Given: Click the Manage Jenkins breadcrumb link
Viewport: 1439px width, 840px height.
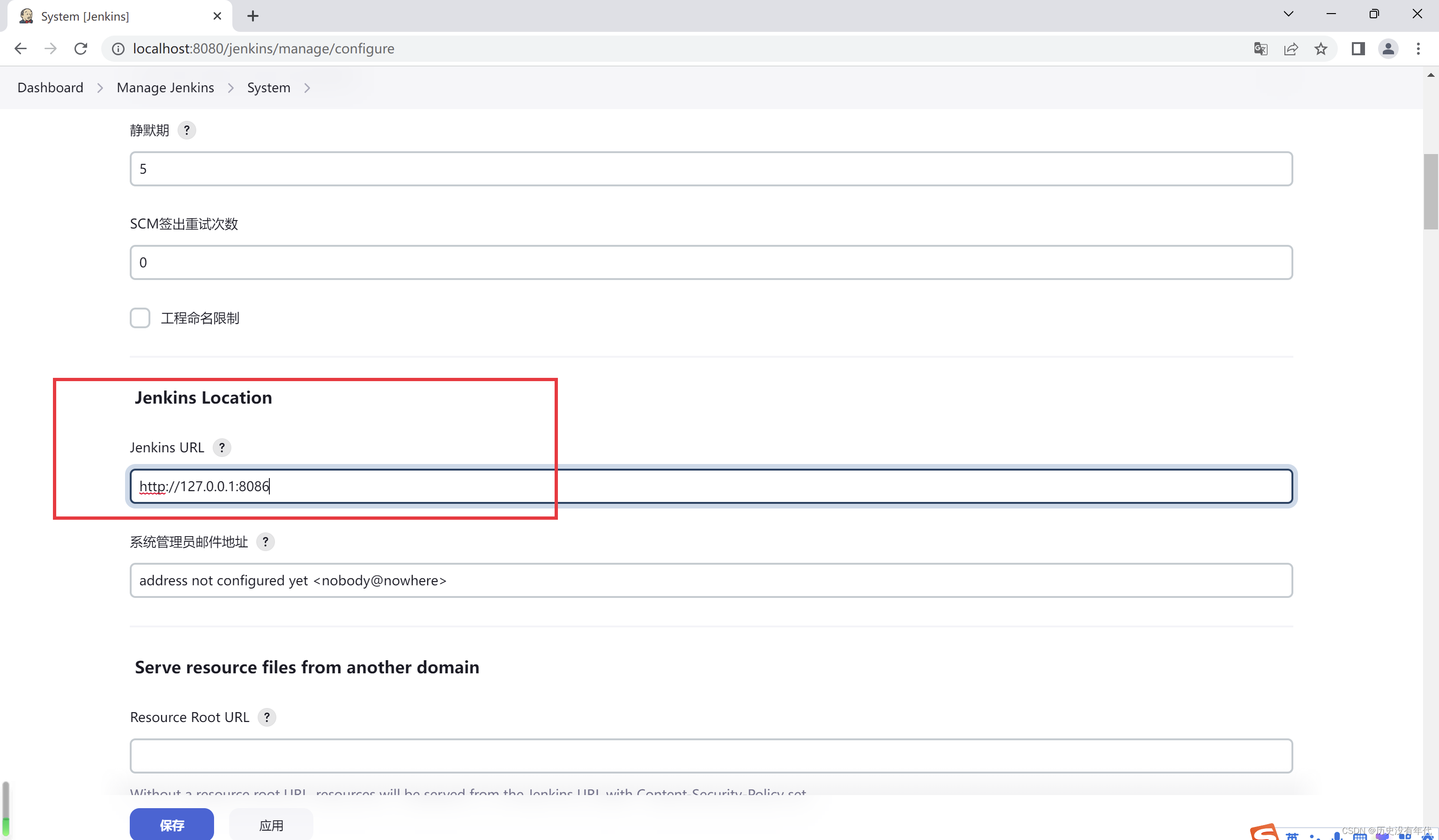Looking at the screenshot, I should pos(165,87).
